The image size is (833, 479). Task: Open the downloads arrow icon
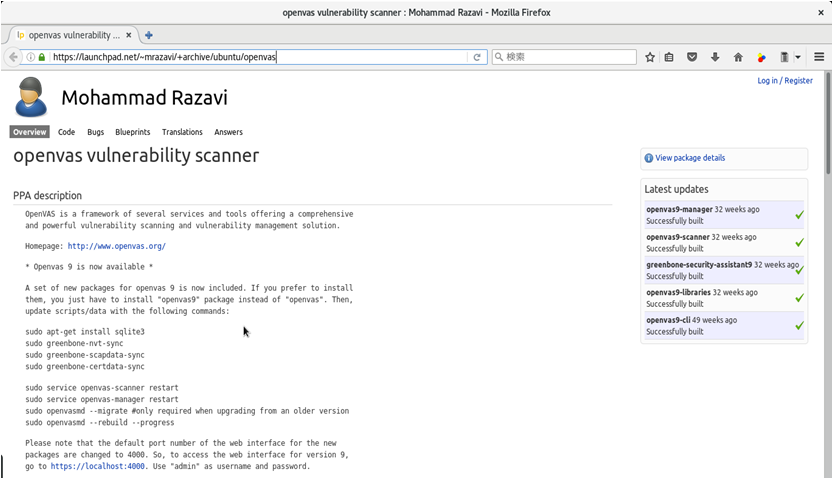715,57
